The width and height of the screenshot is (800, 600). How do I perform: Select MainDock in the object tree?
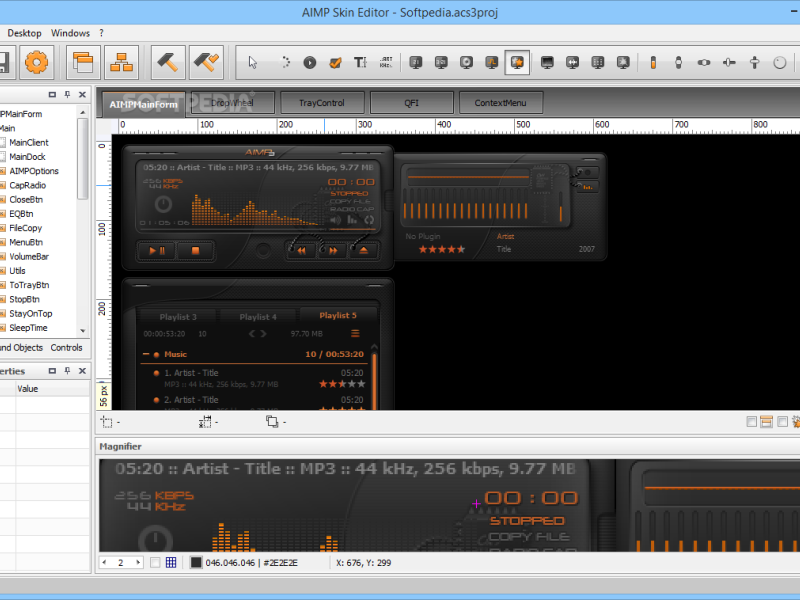(x=27, y=157)
